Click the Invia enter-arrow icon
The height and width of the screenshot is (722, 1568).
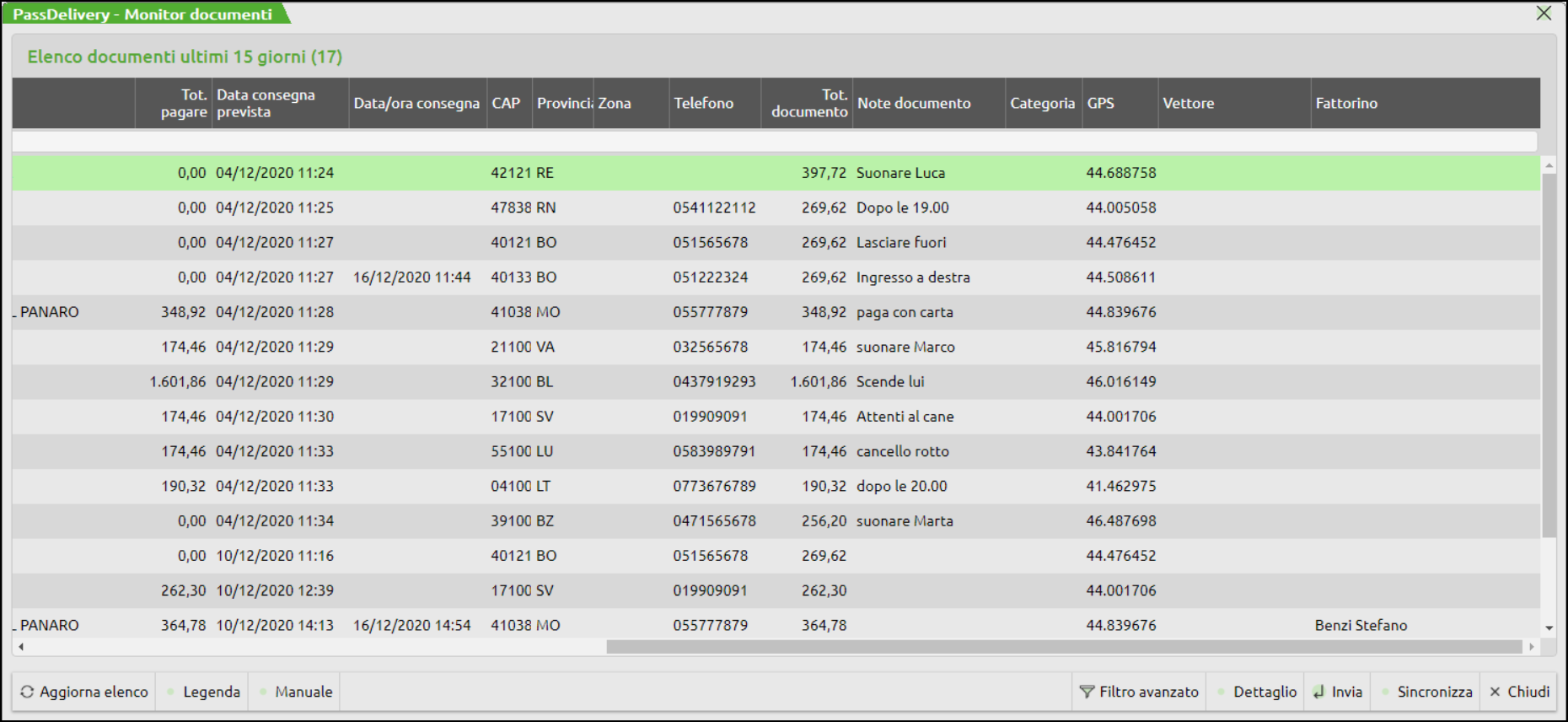pyautogui.click(x=1318, y=692)
